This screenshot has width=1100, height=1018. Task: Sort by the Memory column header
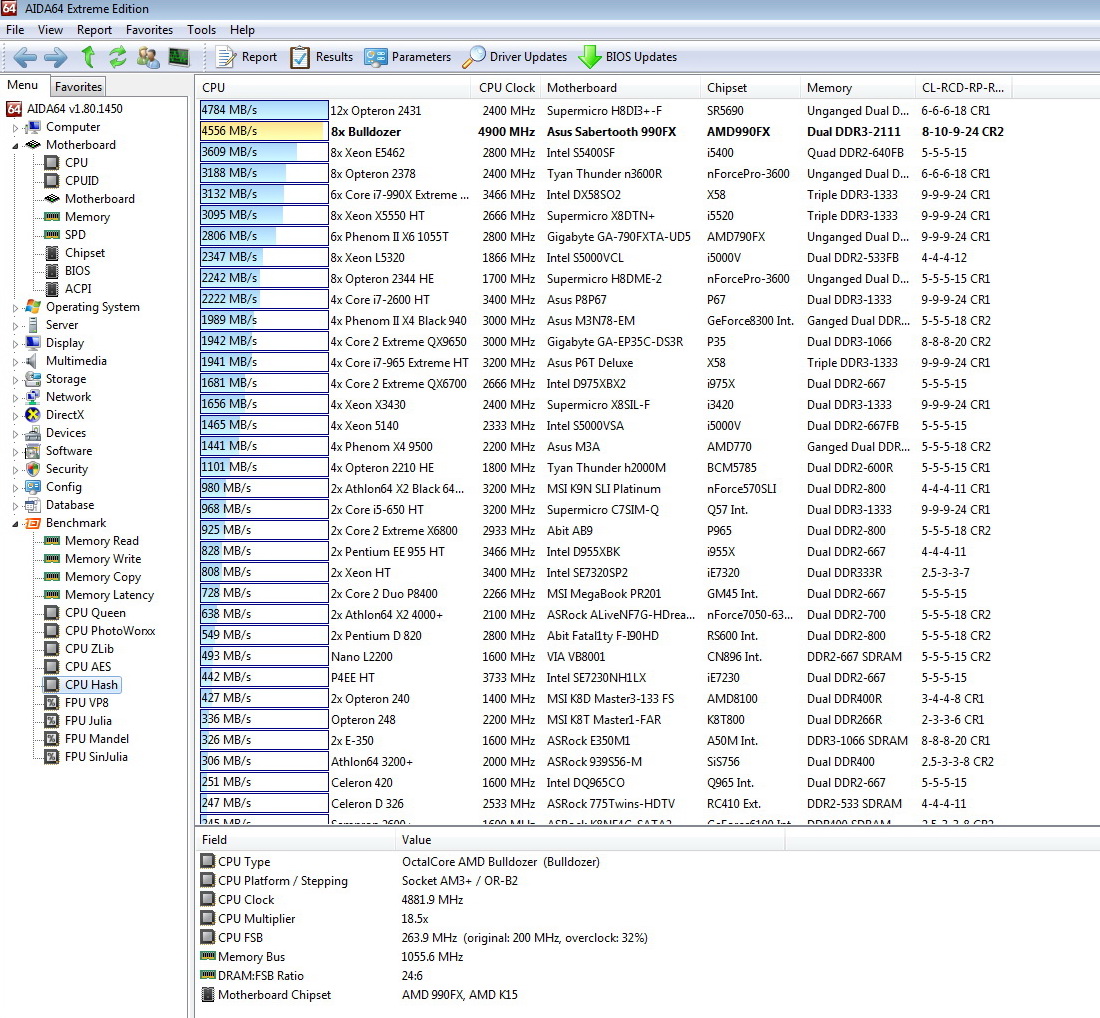(858, 88)
